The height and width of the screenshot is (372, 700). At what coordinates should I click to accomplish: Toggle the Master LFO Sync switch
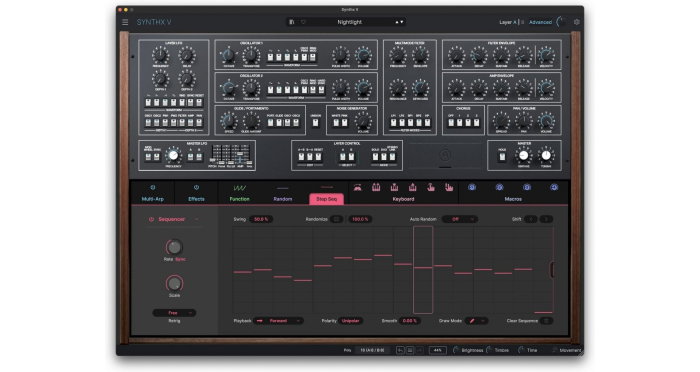click(x=157, y=156)
